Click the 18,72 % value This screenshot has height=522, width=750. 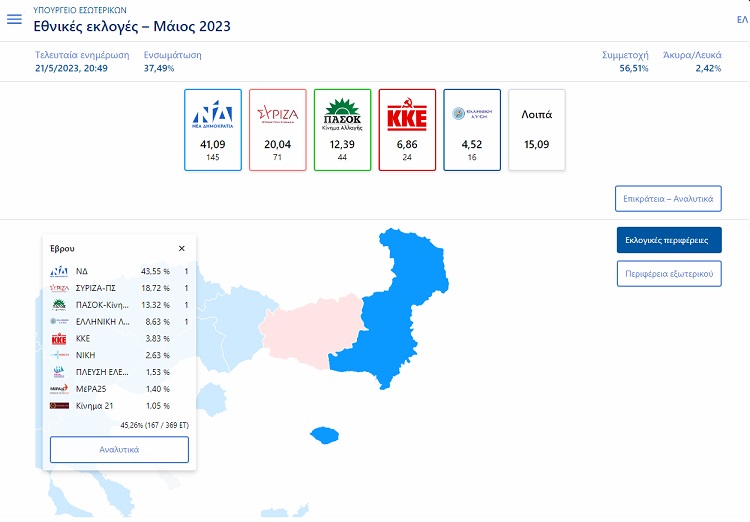(x=155, y=288)
